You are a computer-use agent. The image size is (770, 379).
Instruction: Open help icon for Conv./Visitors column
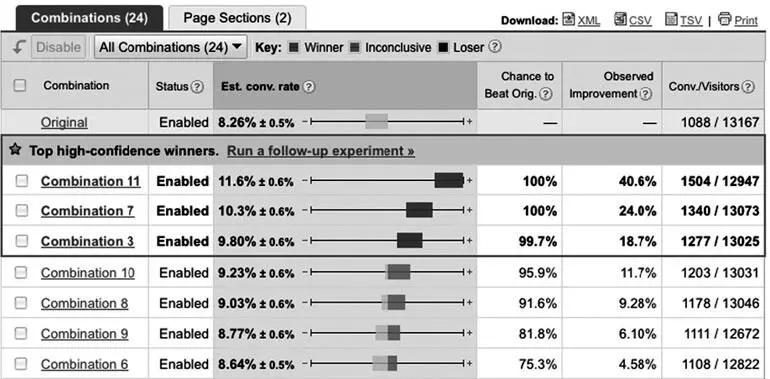748,87
